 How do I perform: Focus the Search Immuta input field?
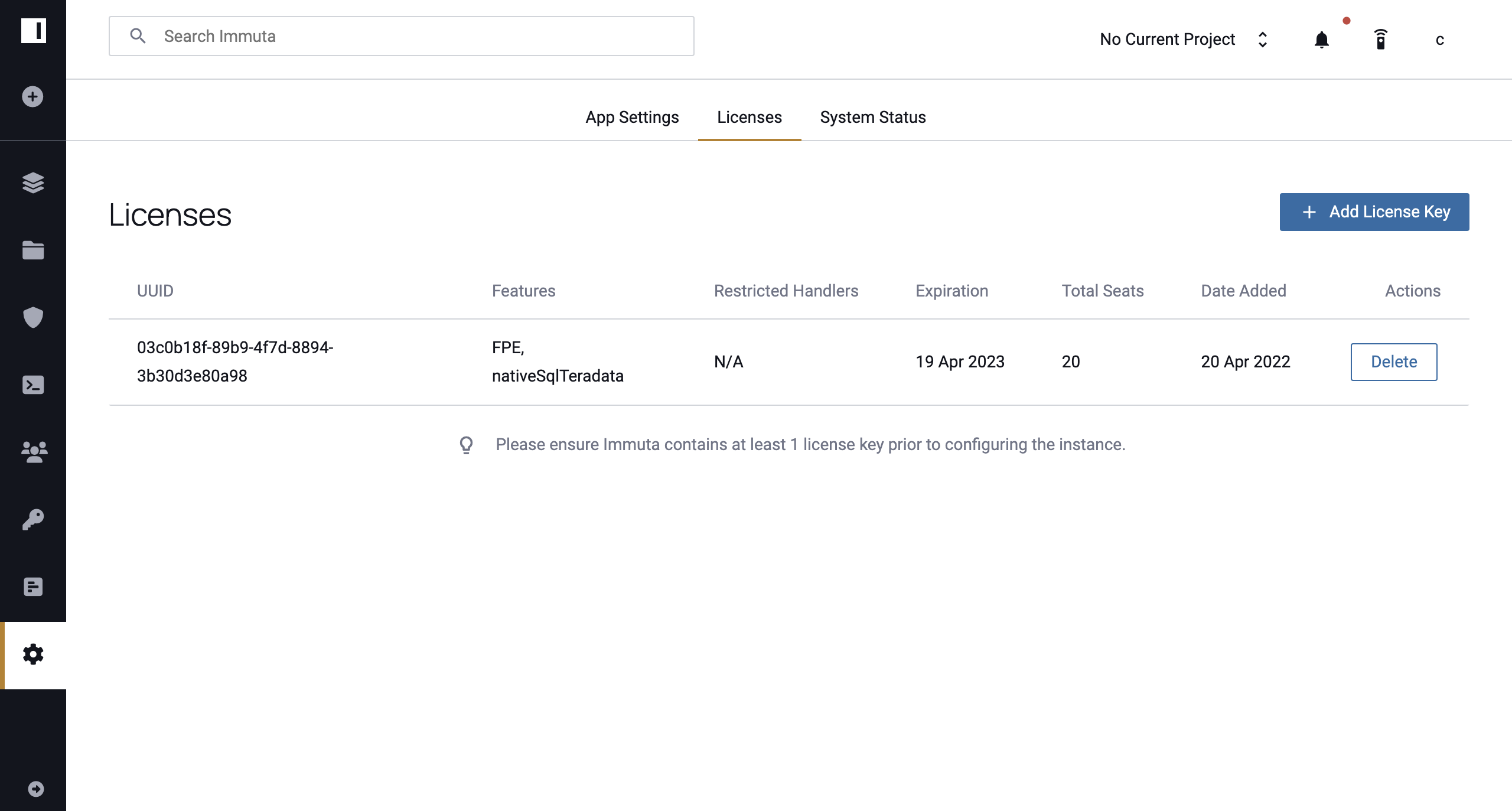(402, 36)
